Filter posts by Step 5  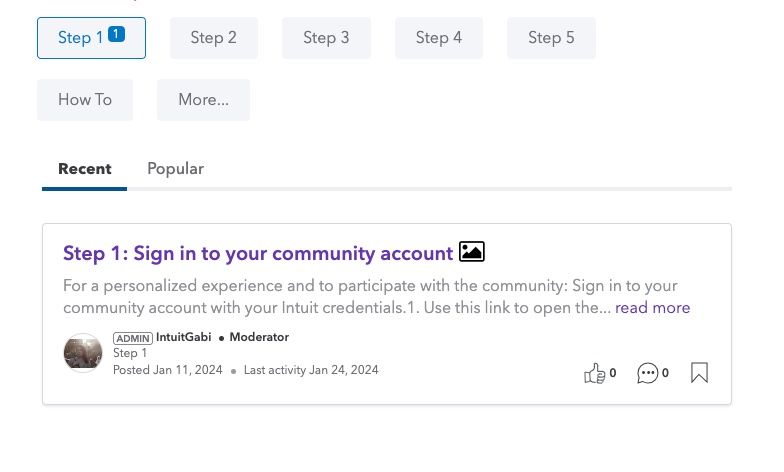click(552, 38)
